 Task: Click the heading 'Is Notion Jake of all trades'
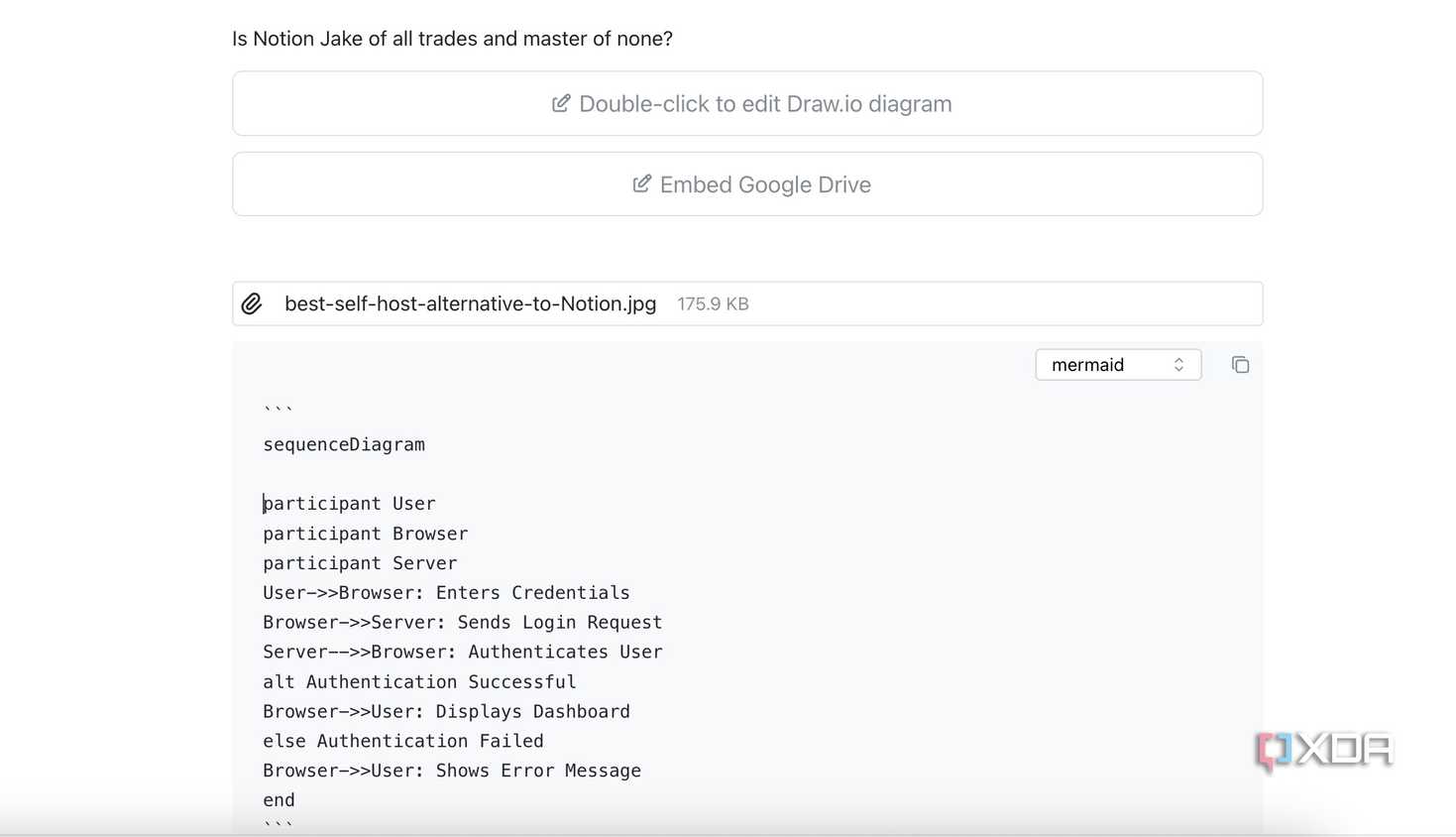[452, 39]
